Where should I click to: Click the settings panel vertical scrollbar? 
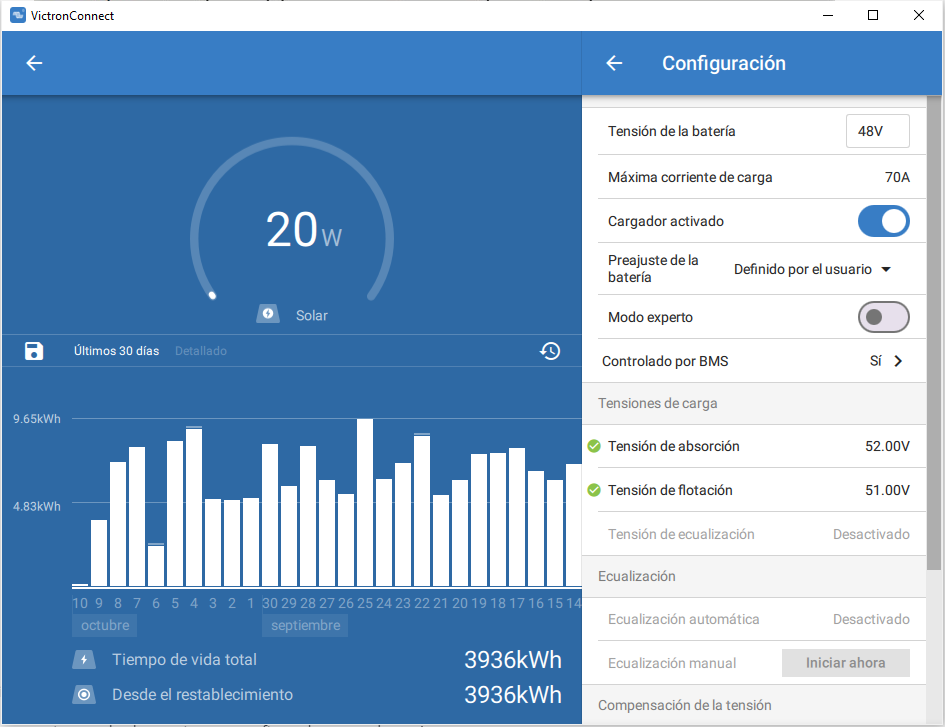pyautogui.click(x=934, y=330)
